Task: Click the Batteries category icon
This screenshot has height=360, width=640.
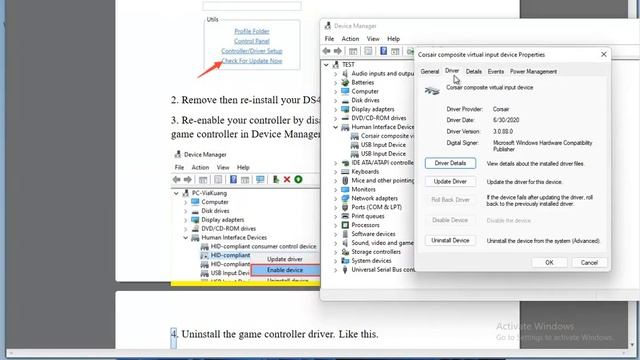Action: tap(345, 82)
